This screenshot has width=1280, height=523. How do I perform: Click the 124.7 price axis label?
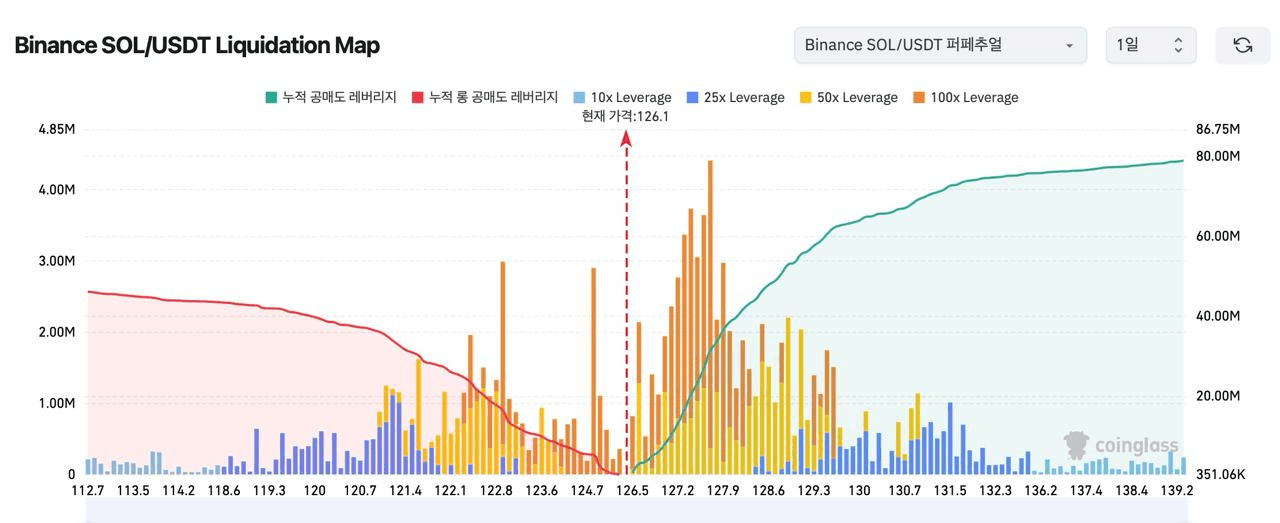pos(587,490)
